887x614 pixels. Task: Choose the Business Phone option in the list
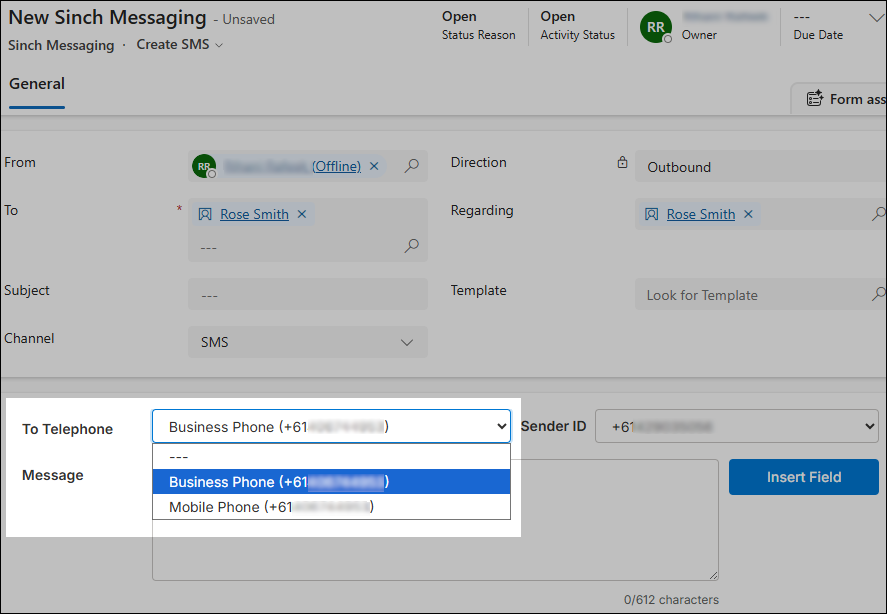pyautogui.click(x=331, y=482)
